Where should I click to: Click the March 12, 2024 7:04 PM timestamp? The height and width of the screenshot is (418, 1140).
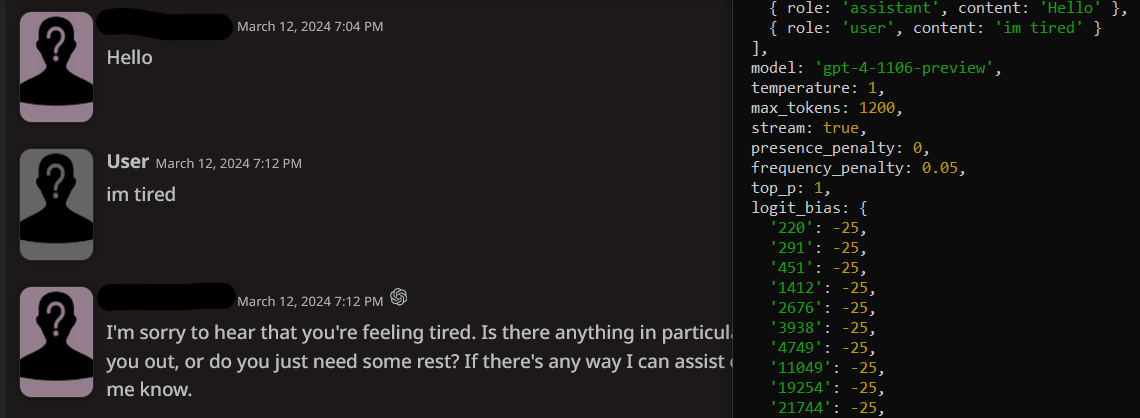point(310,26)
